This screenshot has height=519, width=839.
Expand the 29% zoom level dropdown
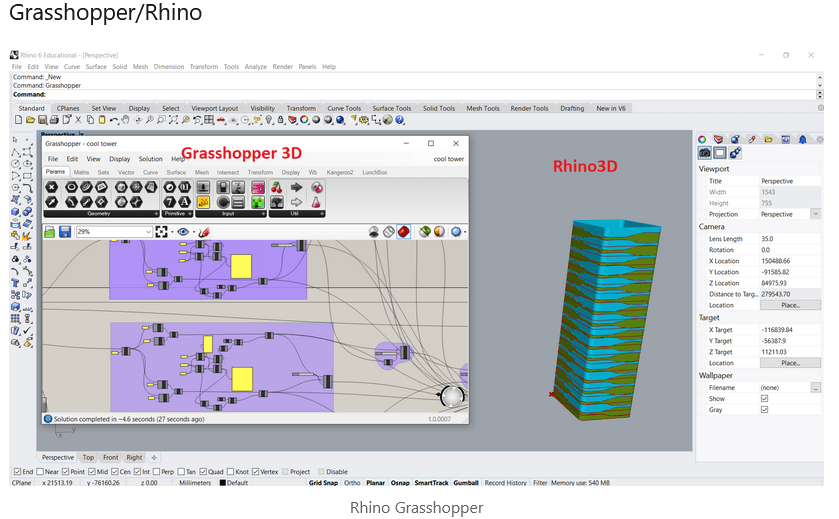[x=147, y=232]
